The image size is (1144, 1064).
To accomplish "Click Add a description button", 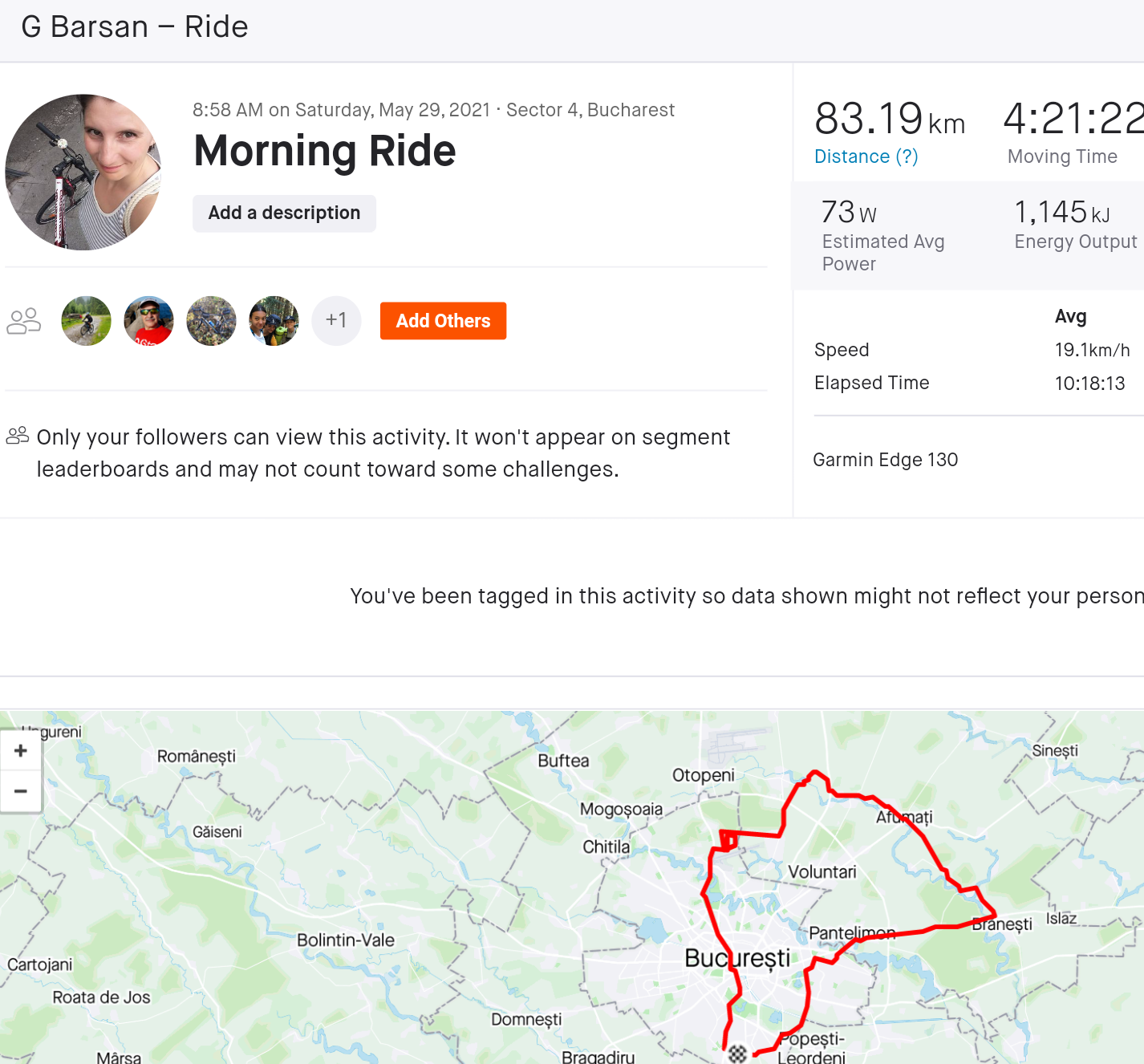I will 284,213.
